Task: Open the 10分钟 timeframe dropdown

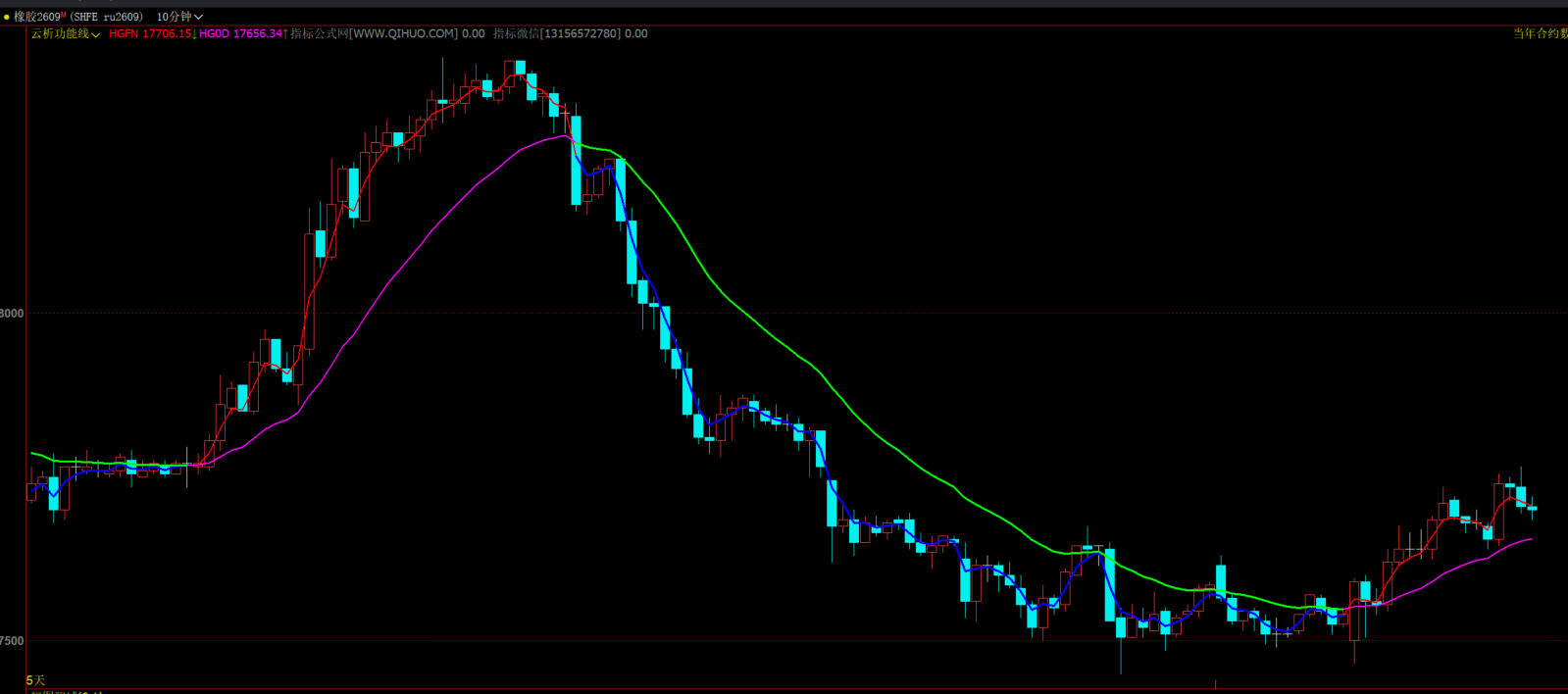Action: tap(179, 17)
